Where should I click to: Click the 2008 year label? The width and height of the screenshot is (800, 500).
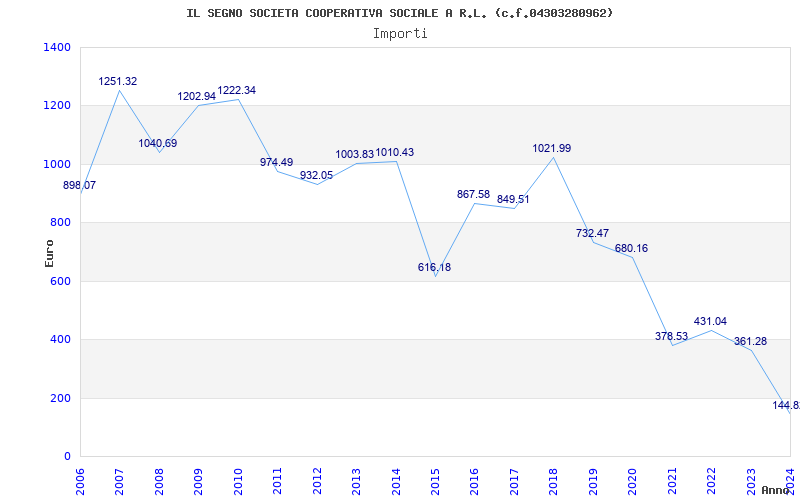[159, 481]
